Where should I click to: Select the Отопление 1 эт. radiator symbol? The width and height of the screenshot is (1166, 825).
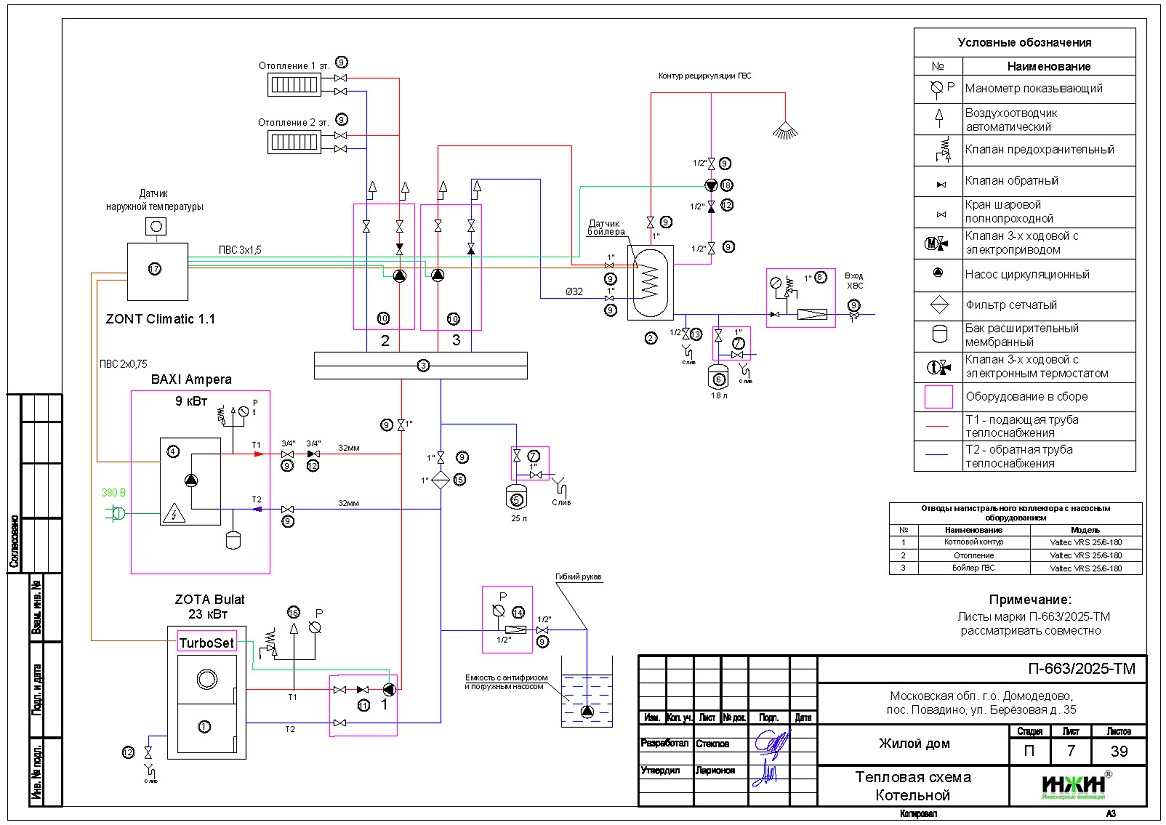293,85
